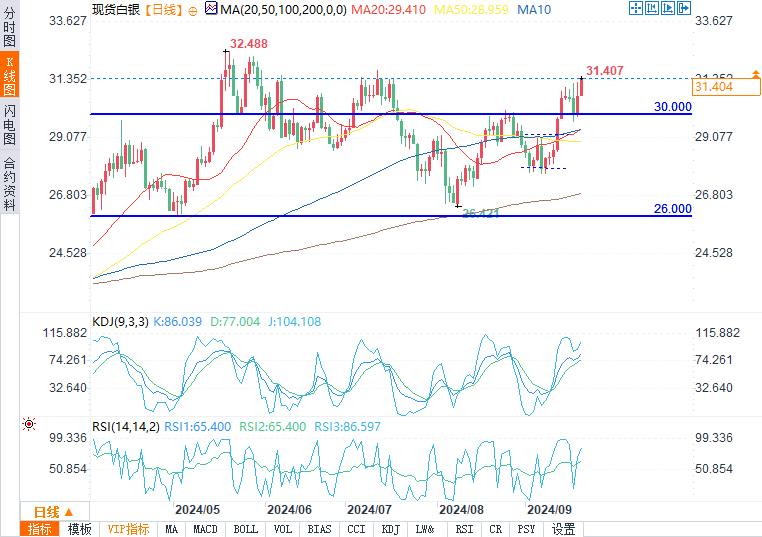Click the MA20:29.410 value label

388,9
